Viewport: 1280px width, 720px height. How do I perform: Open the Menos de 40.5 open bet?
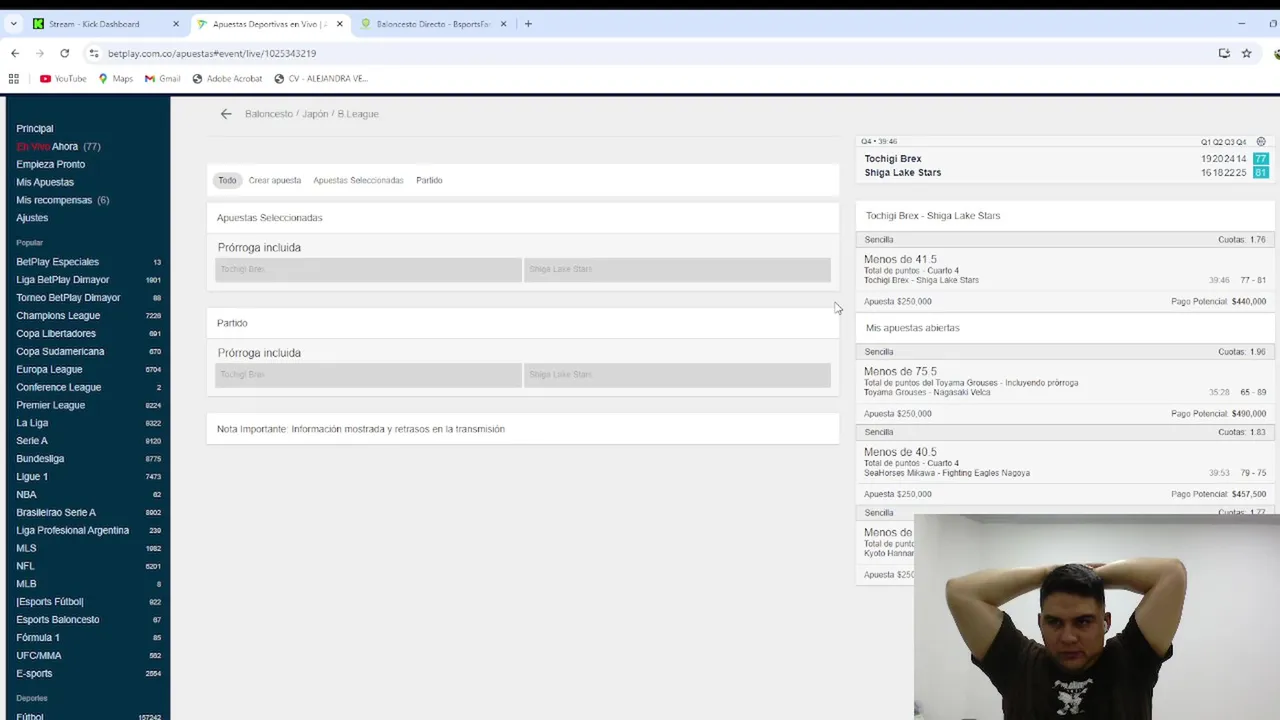coord(1065,462)
